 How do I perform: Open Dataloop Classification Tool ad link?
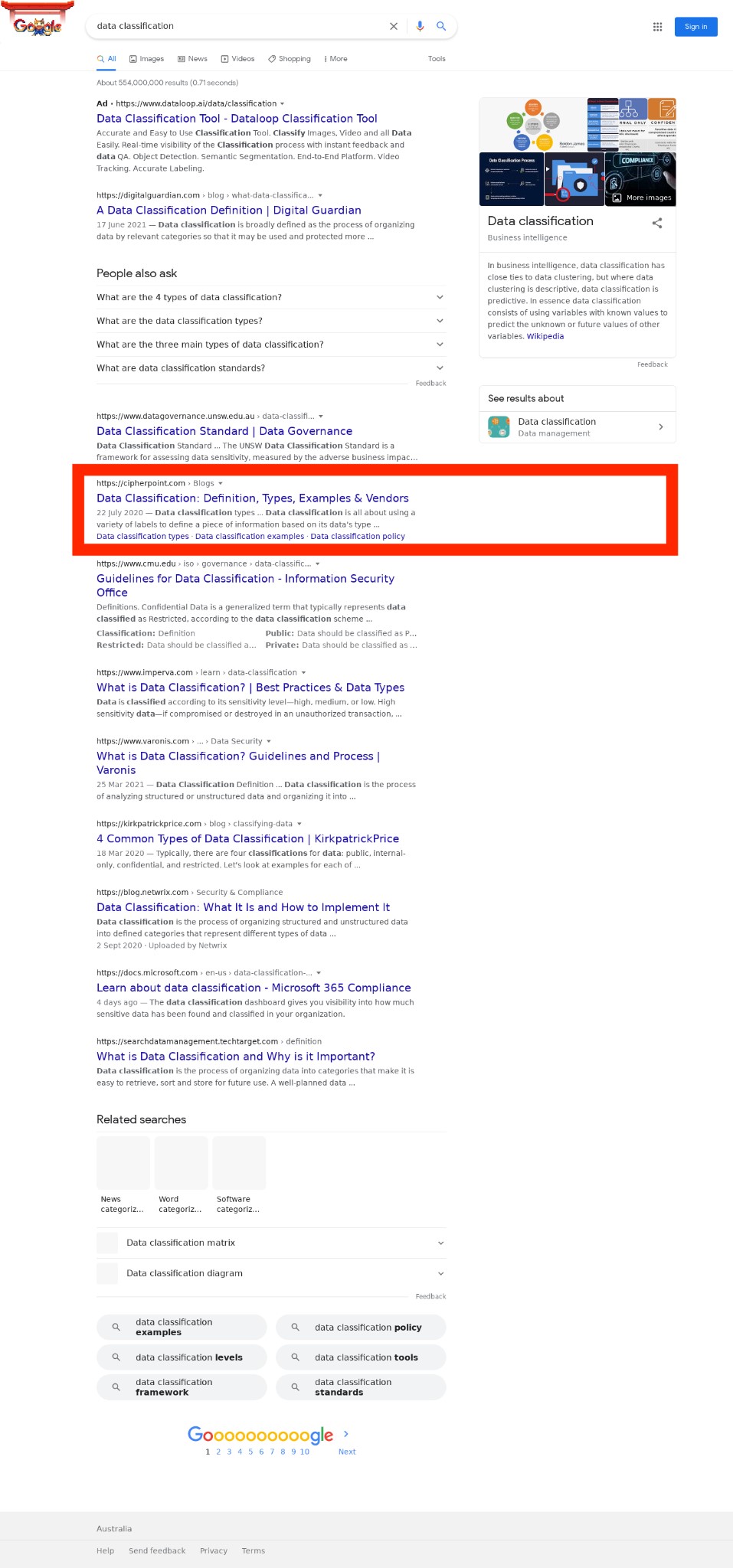point(237,119)
